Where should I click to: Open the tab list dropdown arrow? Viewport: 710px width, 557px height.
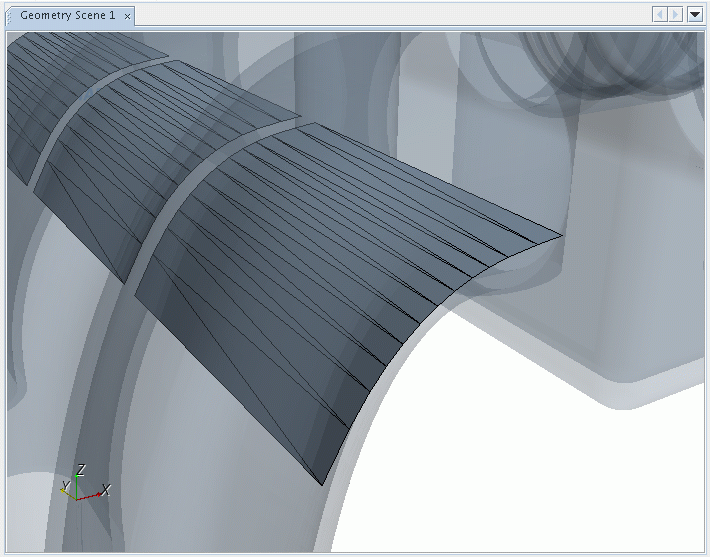click(694, 15)
